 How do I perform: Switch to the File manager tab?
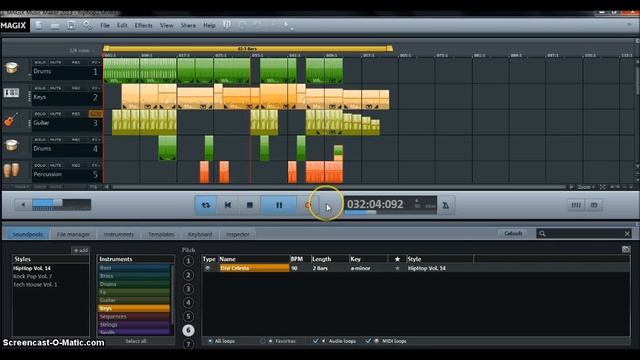(73, 234)
